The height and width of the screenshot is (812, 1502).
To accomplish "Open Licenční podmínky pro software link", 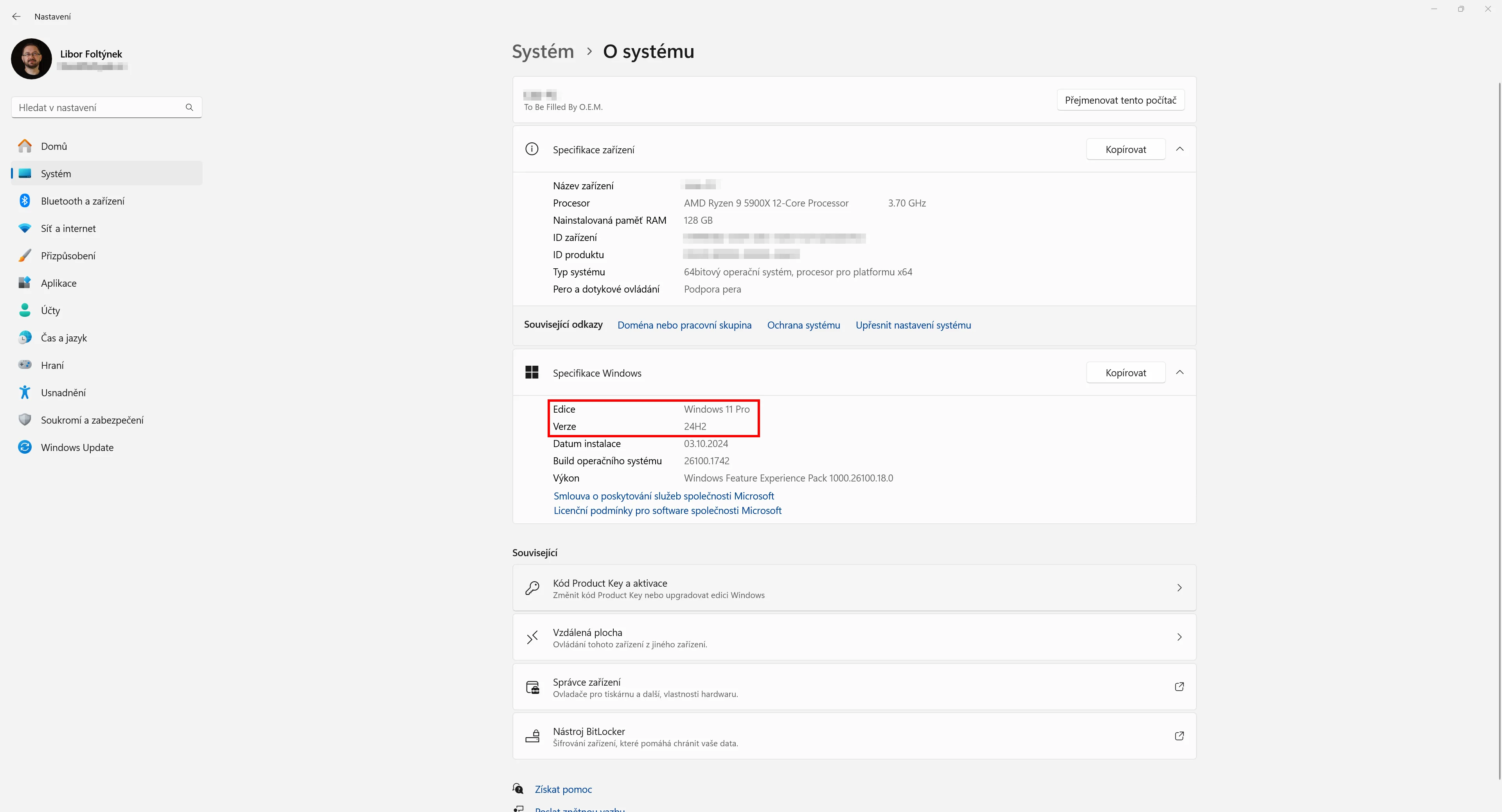I will 667,511.
